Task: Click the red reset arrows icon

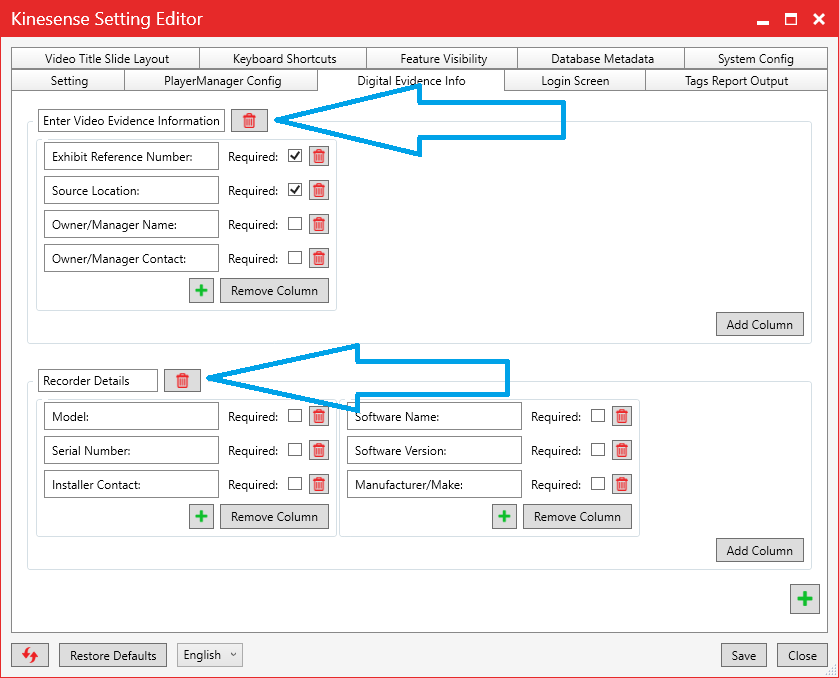Action: point(30,655)
